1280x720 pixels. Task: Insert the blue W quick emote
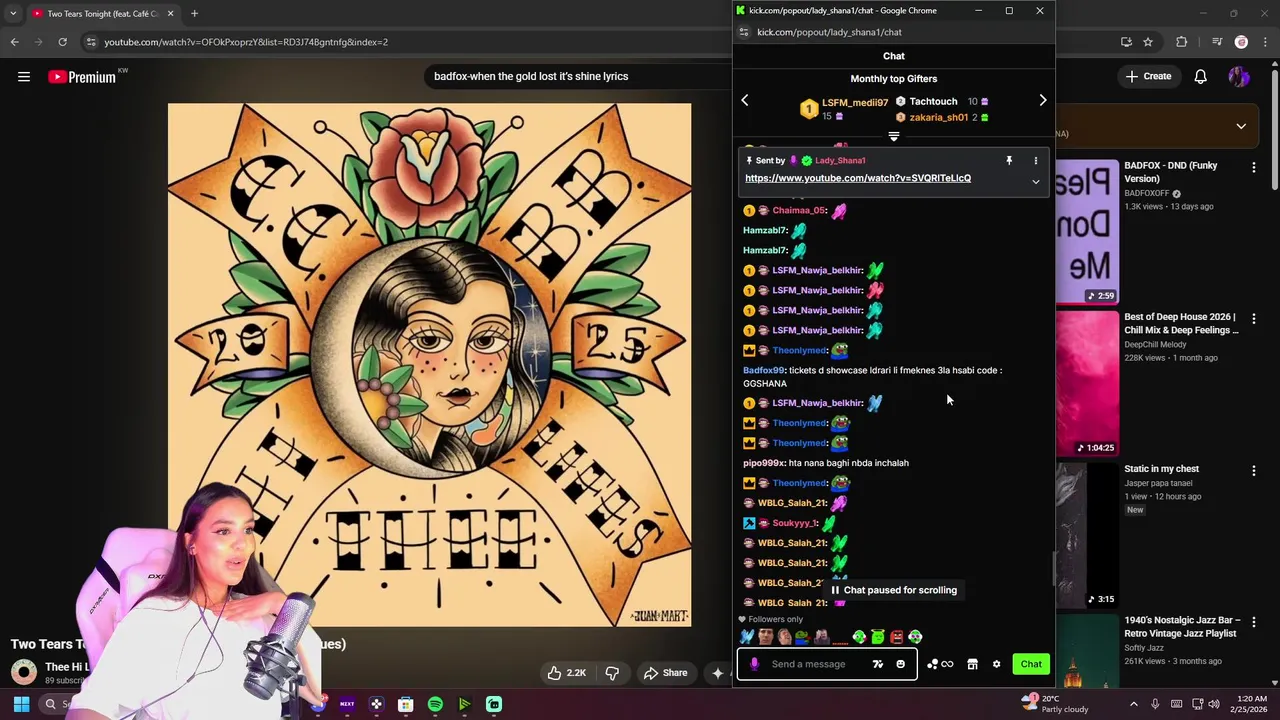(746, 637)
